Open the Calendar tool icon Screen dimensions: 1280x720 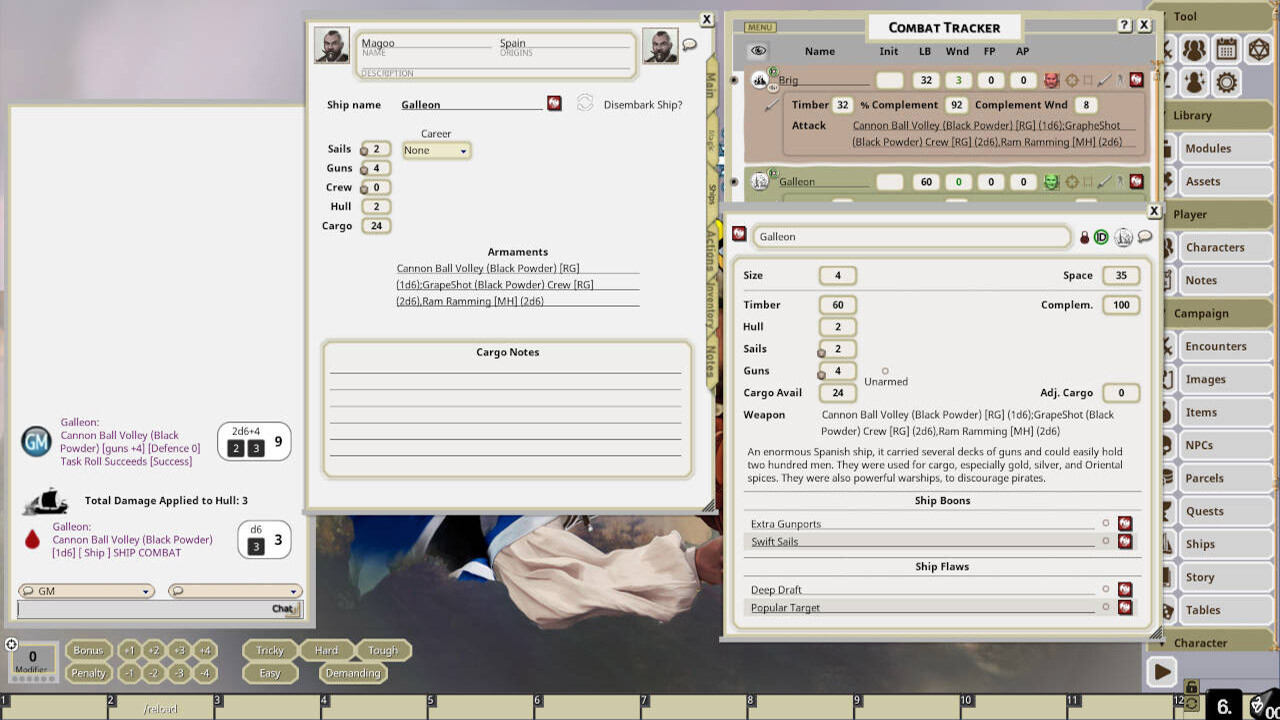1225,48
